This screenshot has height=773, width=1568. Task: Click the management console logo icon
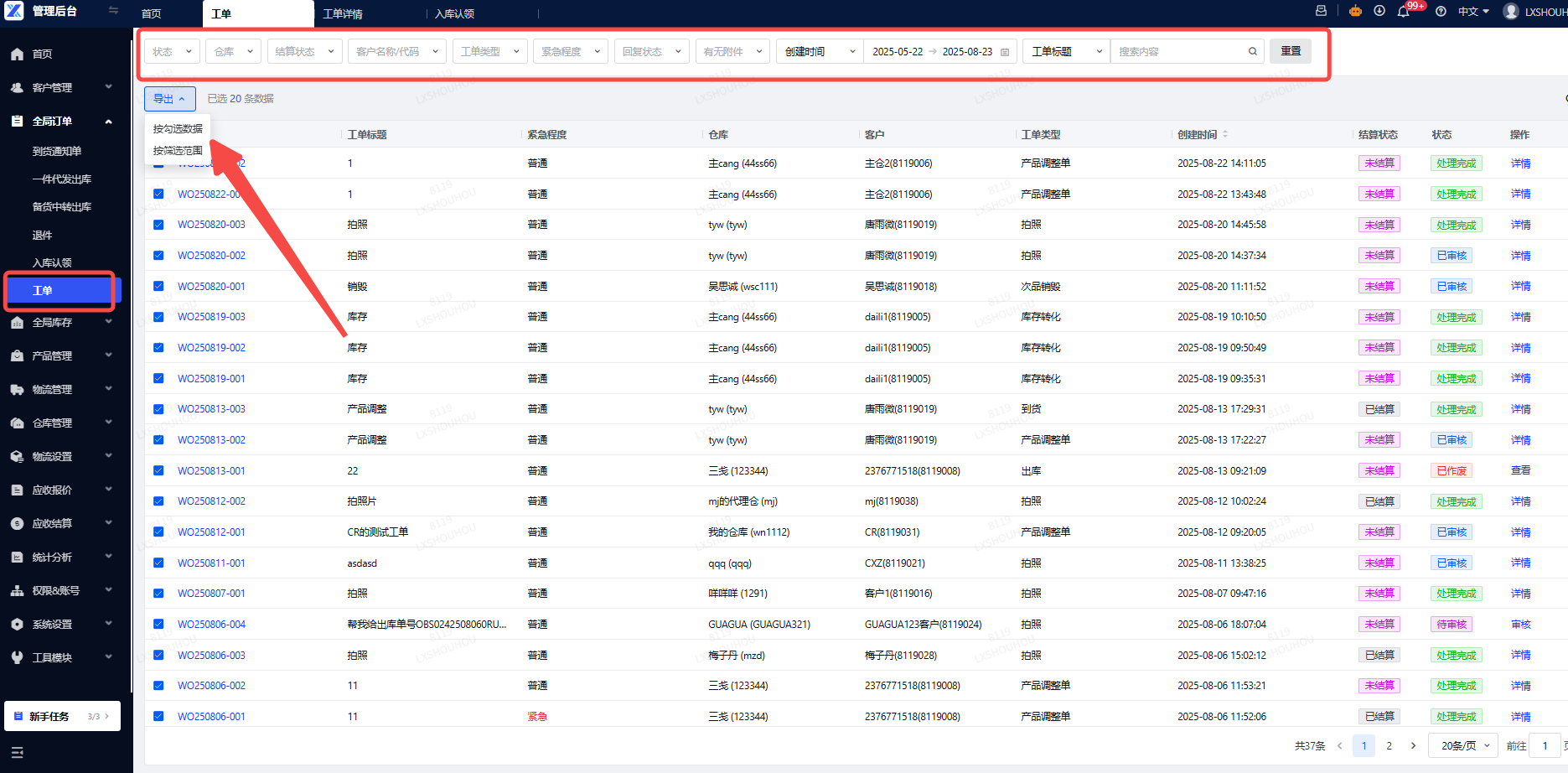point(14,11)
